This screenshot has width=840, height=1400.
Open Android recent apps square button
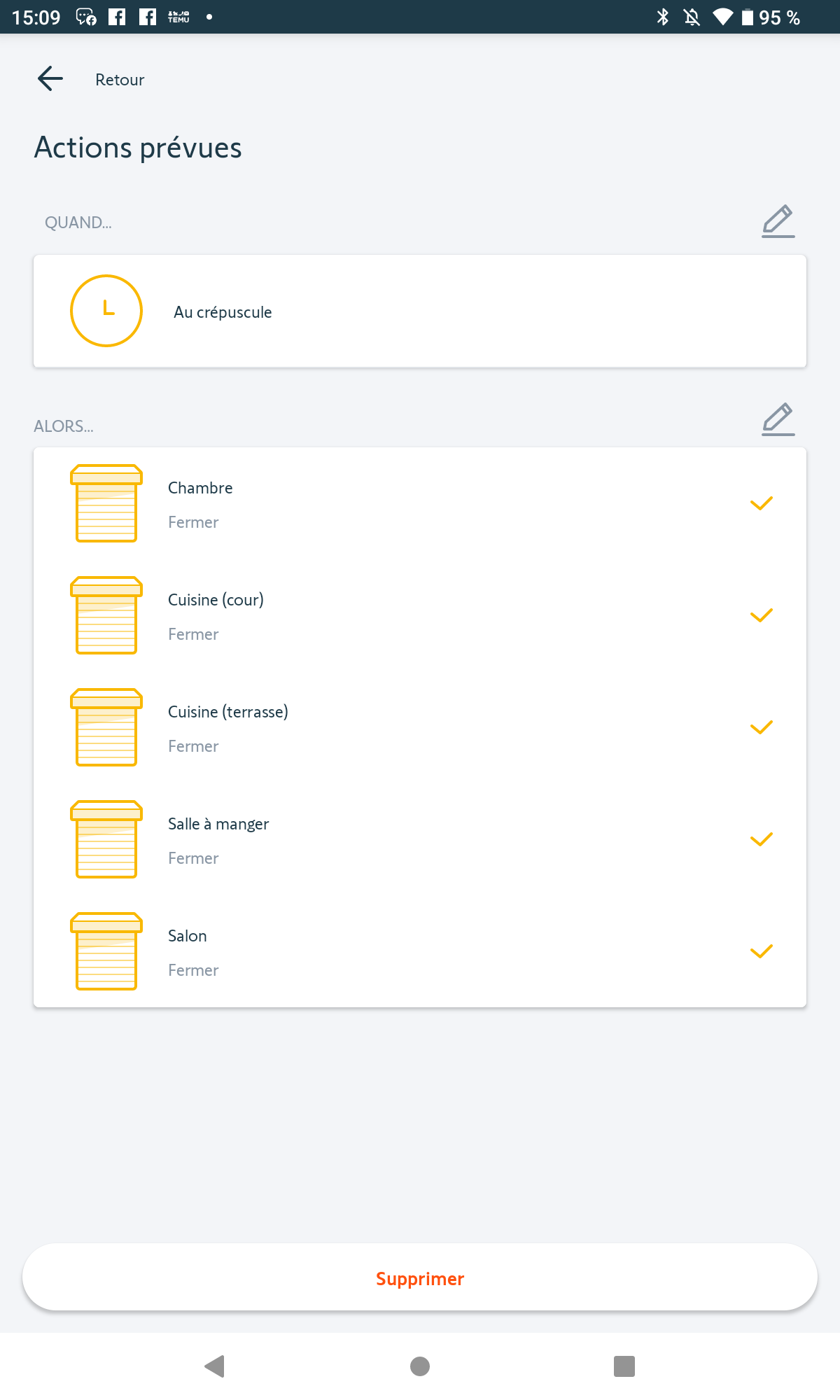pos(624,1366)
